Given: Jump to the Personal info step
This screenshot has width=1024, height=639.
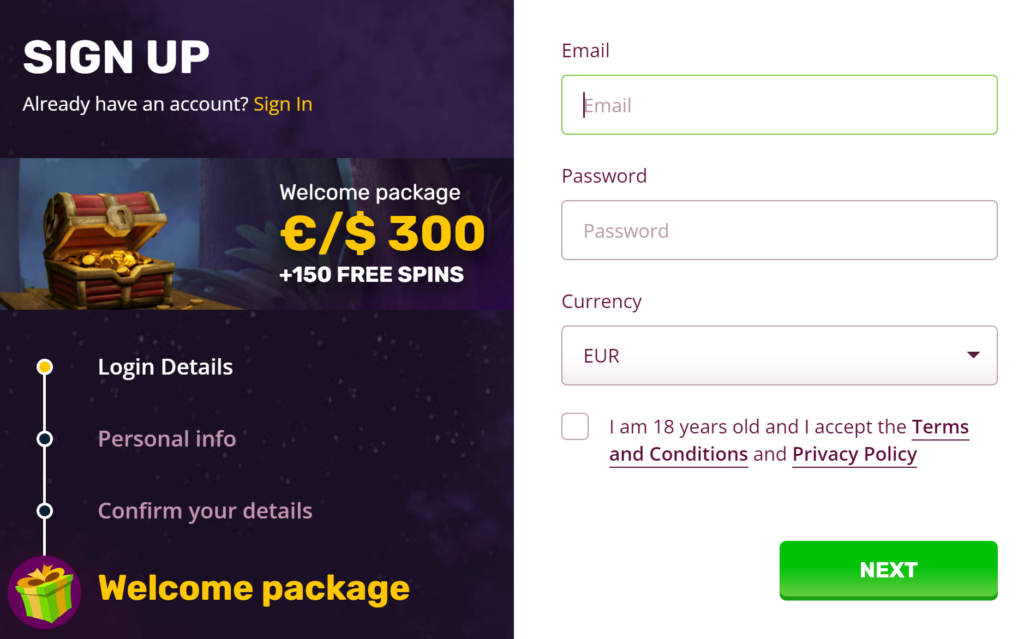Looking at the screenshot, I should tap(166, 439).
